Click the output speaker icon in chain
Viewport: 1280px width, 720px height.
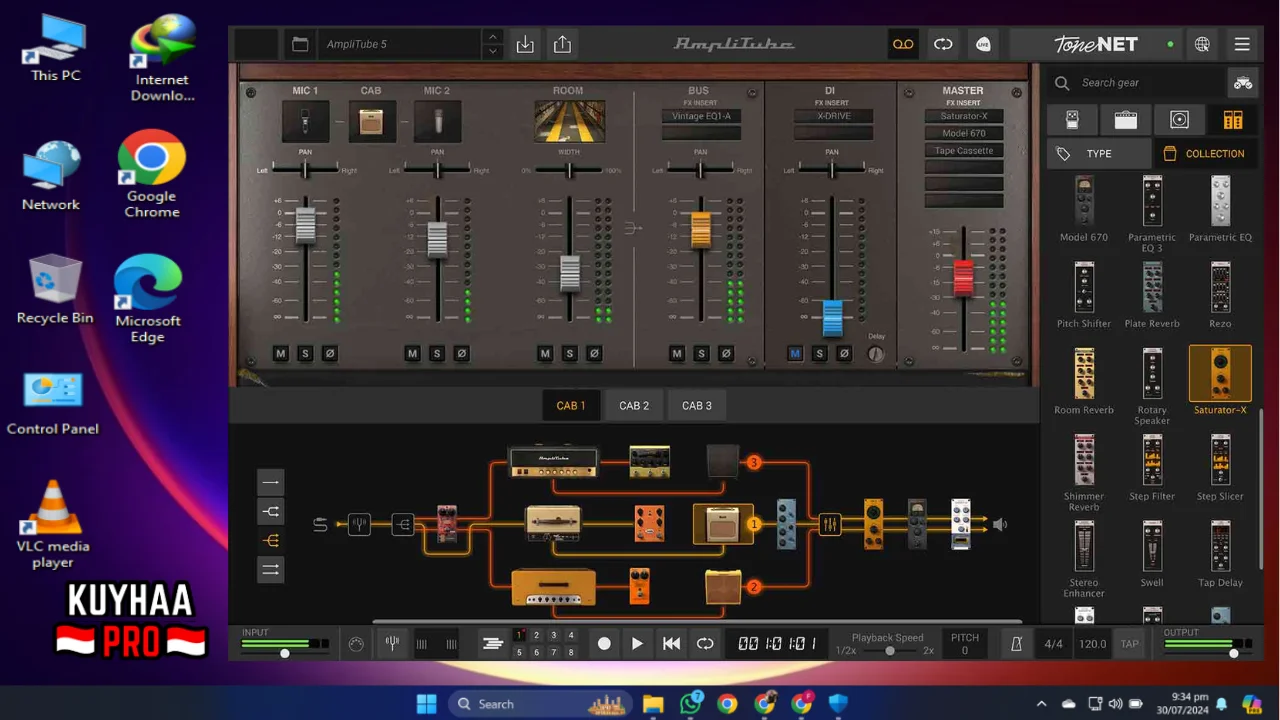(999, 524)
